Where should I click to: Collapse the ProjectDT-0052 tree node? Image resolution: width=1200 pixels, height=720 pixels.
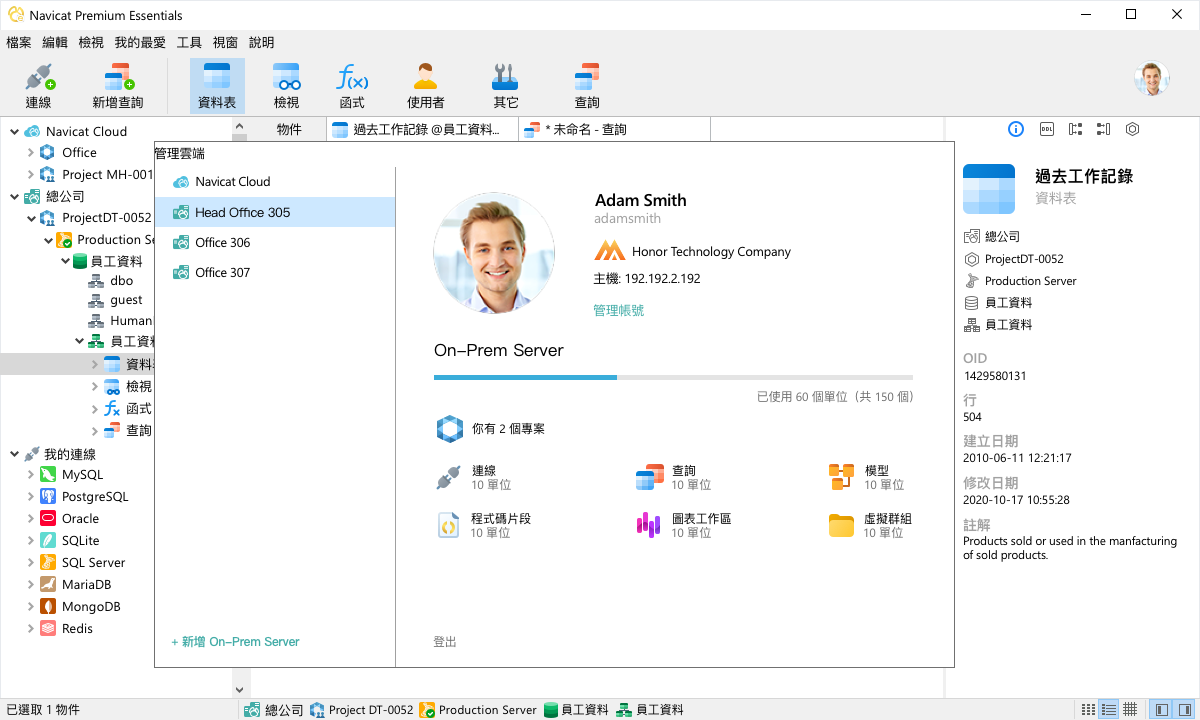coord(30,218)
